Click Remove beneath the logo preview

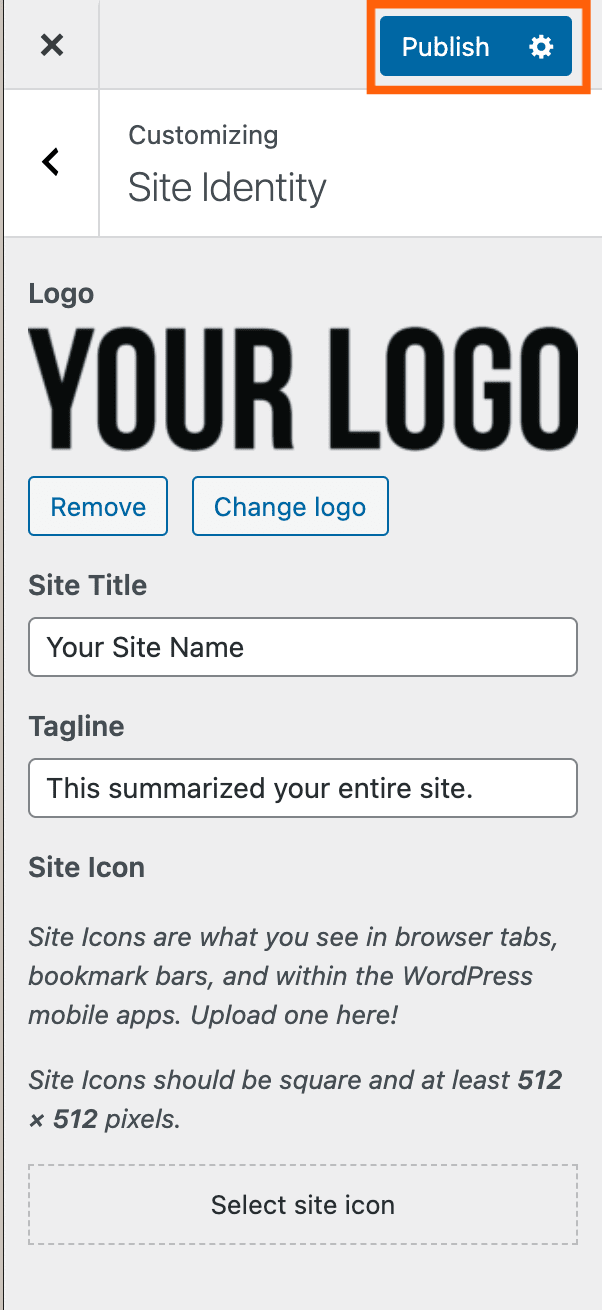click(97, 506)
